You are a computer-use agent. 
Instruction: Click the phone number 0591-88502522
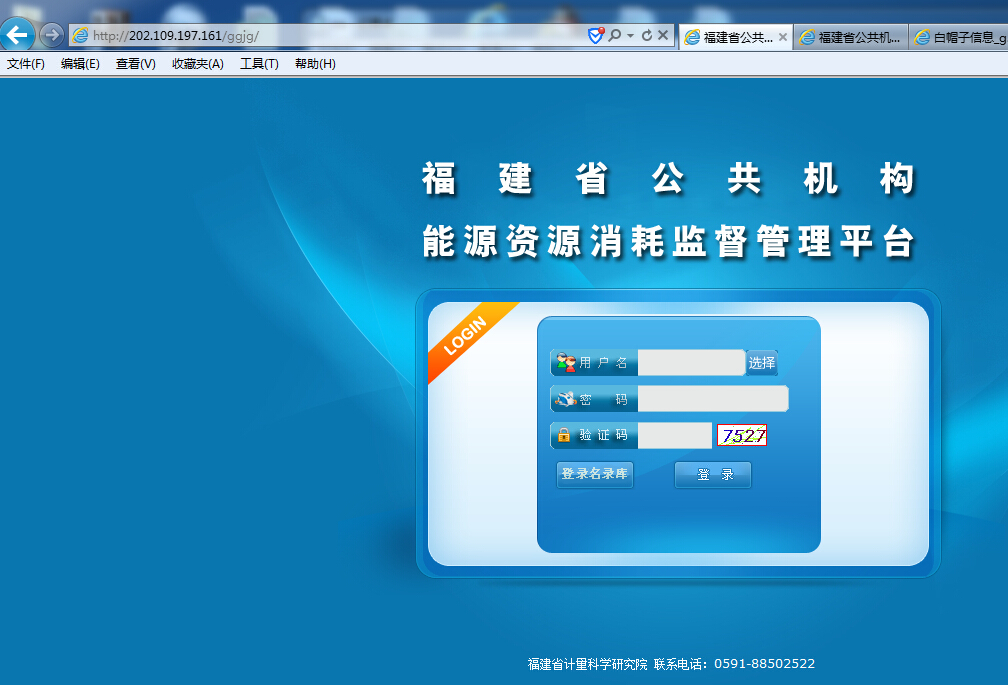(764, 664)
